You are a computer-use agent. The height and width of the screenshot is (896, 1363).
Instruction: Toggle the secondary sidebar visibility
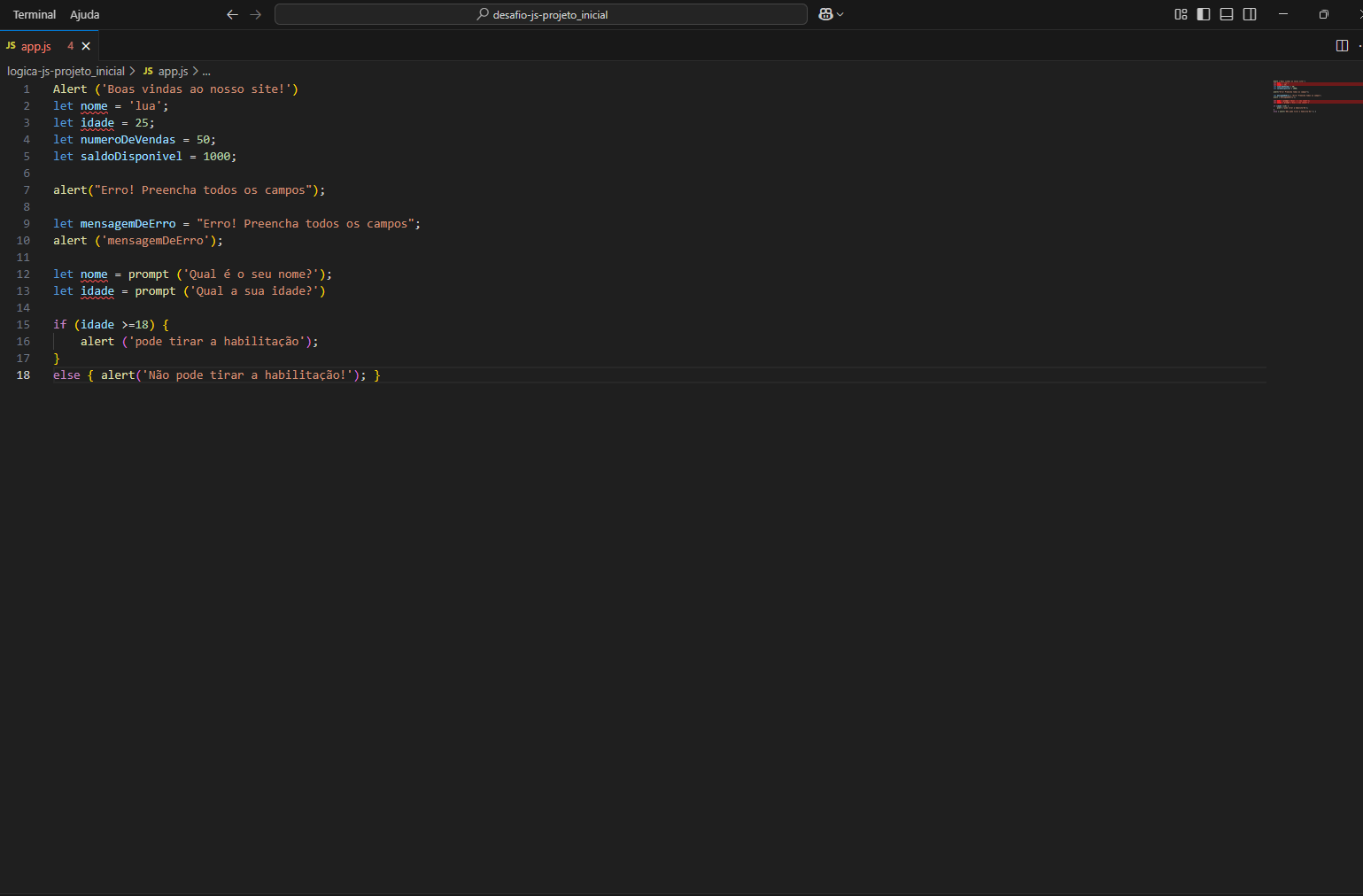[x=1250, y=14]
